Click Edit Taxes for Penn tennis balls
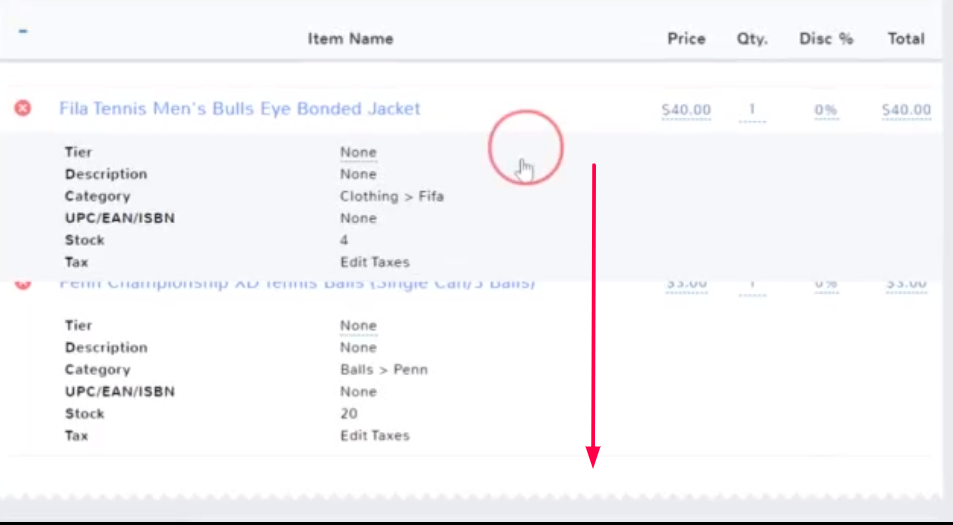 click(374, 435)
